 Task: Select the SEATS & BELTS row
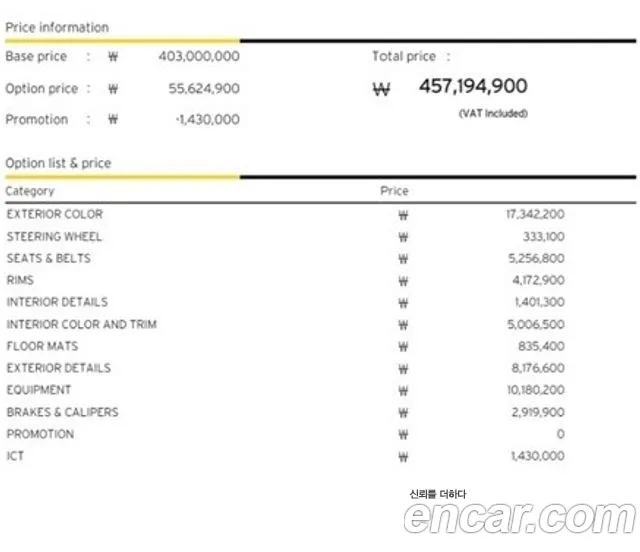[48, 258]
